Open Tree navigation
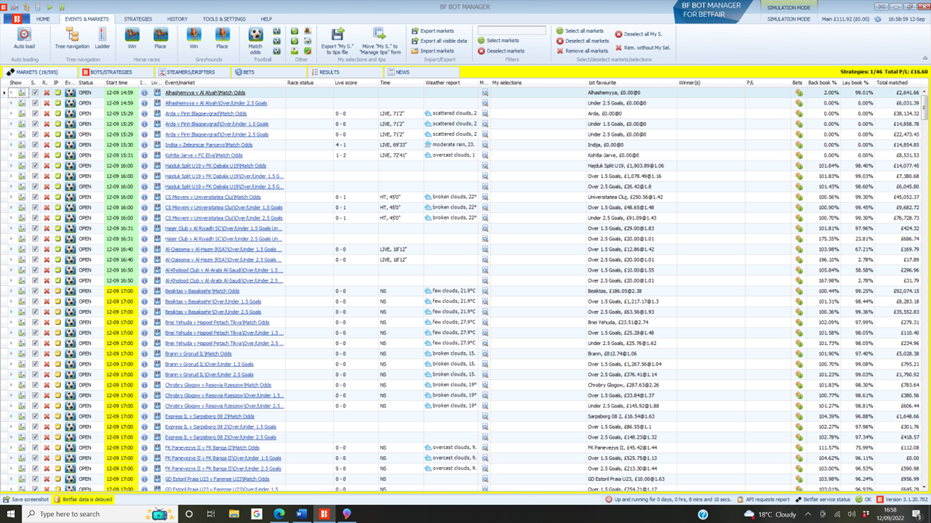The height and width of the screenshot is (523, 931). click(x=72, y=38)
